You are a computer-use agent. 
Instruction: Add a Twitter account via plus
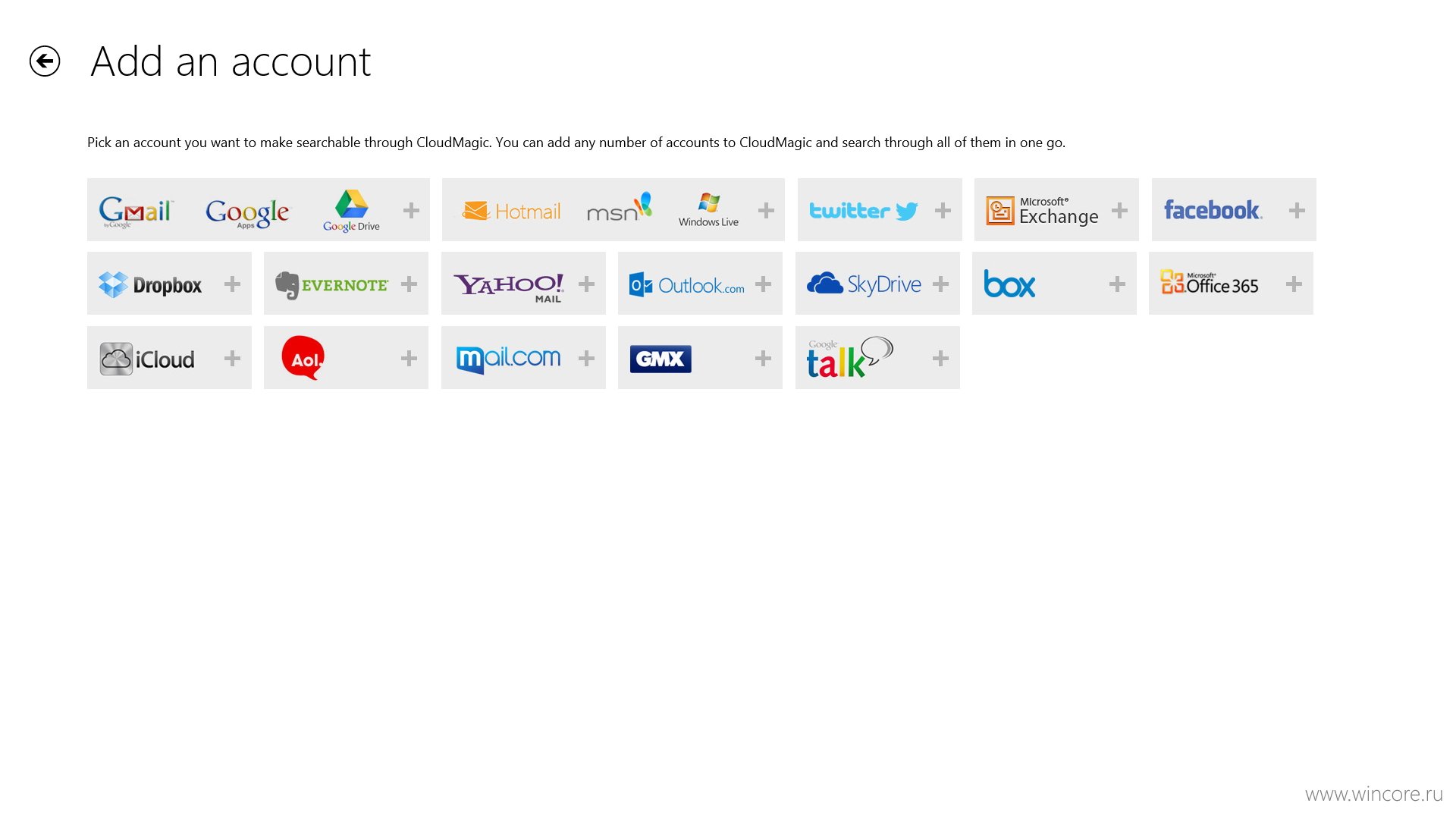coord(943,210)
